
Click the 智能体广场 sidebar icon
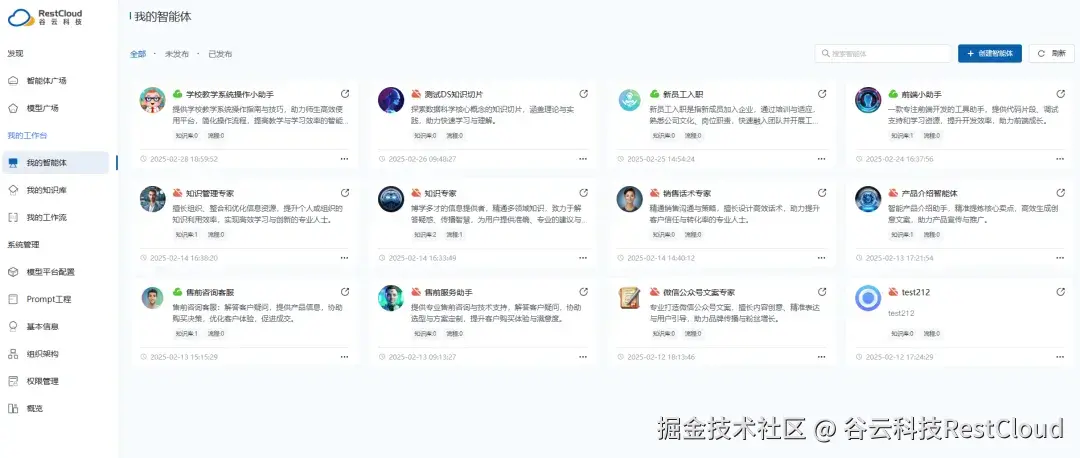tap(12, 81)
